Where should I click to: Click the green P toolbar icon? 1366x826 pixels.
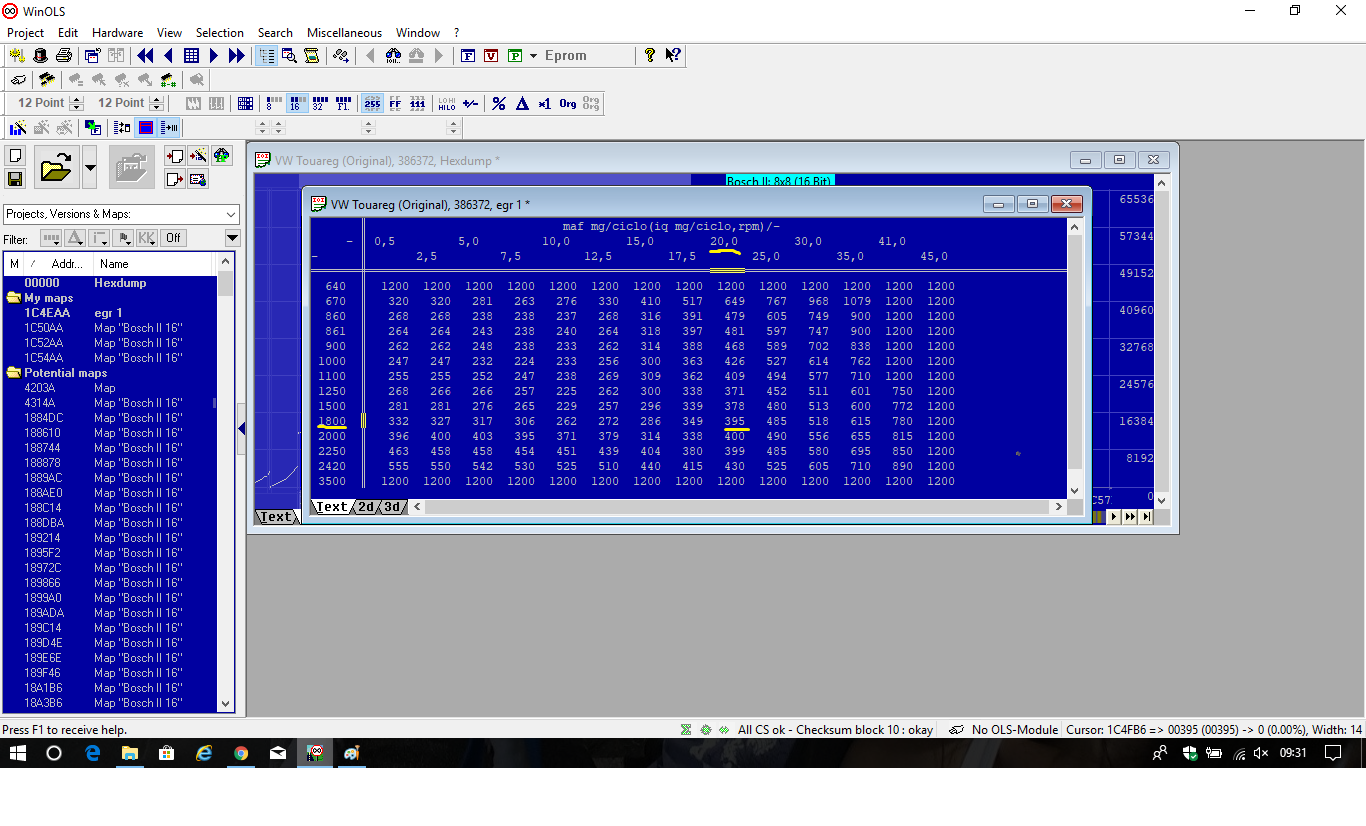coord(515,56)
